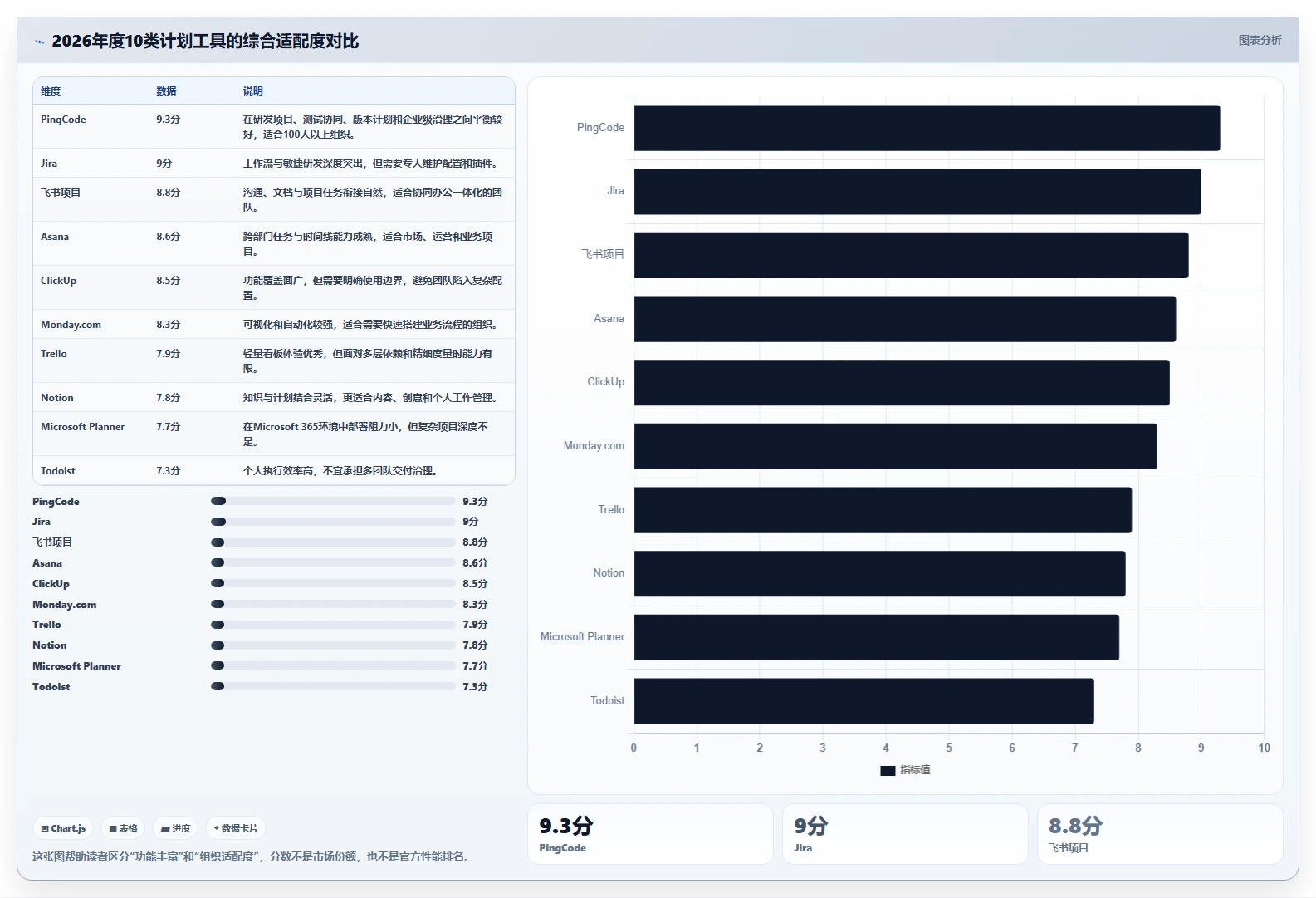The width and height of the screenshot is (1316, 898).
Task: Click the 表格 tag chip
Action: pyautogui.click(x=123, y=828)
